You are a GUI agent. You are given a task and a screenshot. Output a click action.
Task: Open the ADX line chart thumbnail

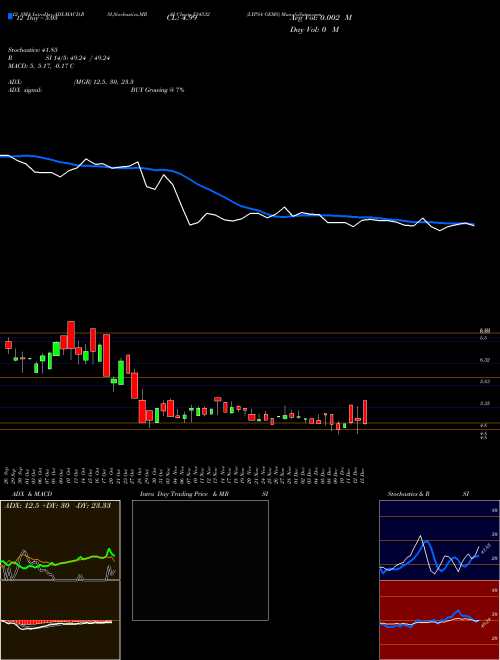60,540
